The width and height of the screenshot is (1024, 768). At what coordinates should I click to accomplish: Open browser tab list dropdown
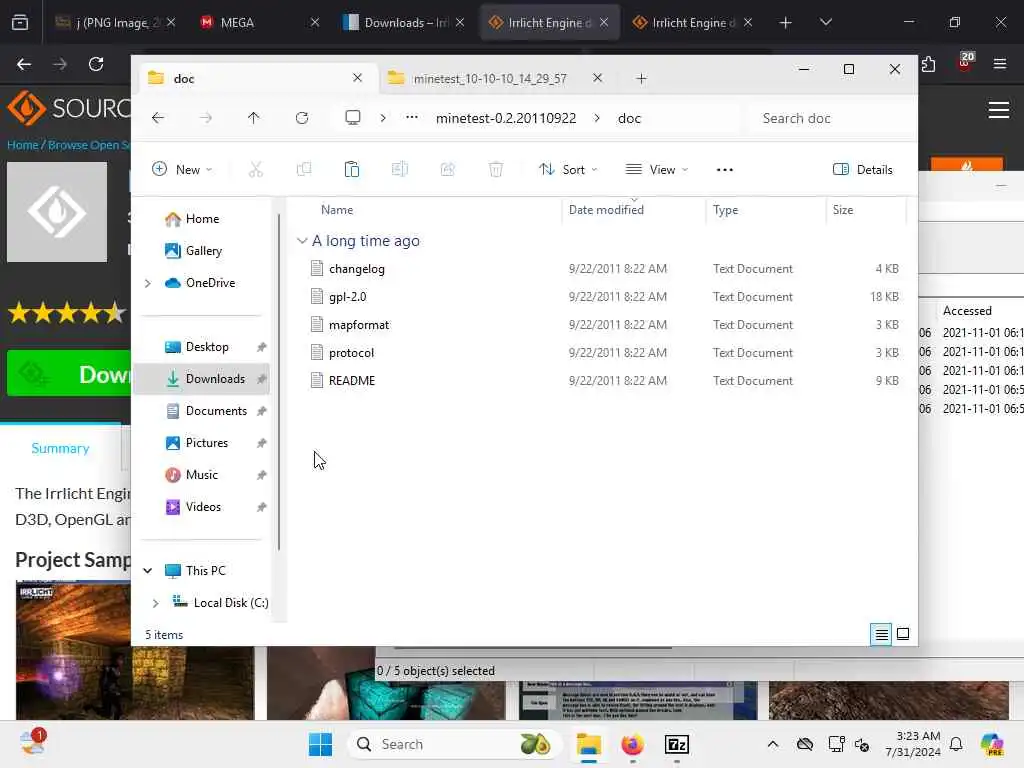point(825,22)
